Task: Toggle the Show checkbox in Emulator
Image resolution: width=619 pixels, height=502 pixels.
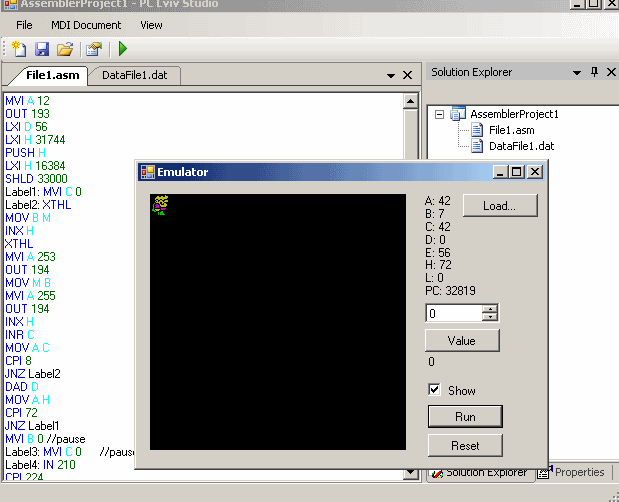Action: coord(434,390)
